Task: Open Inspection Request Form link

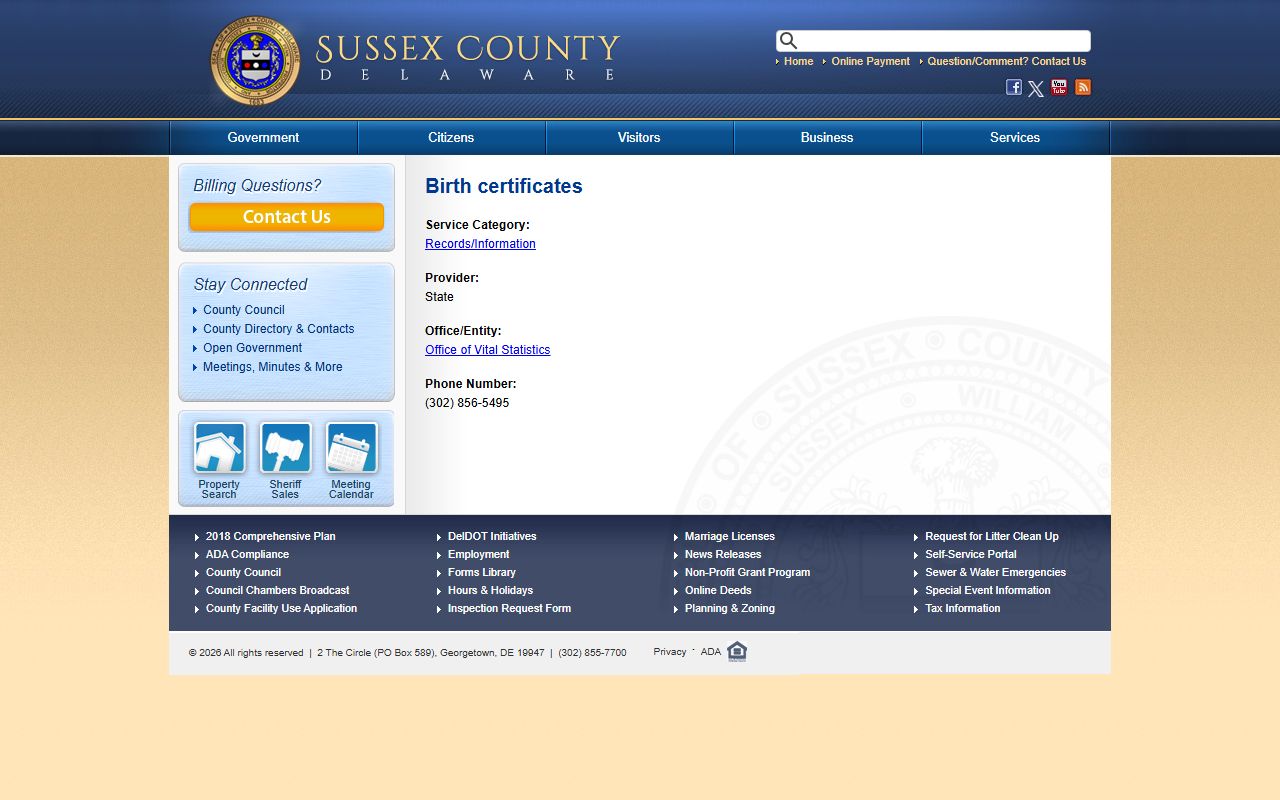Action: [509, 609]
